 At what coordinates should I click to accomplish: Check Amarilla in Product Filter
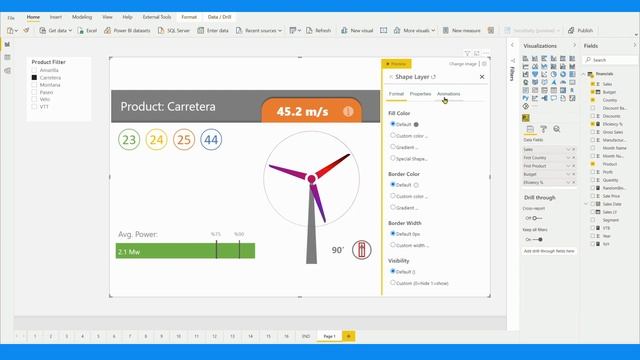[x=34, y=70]
